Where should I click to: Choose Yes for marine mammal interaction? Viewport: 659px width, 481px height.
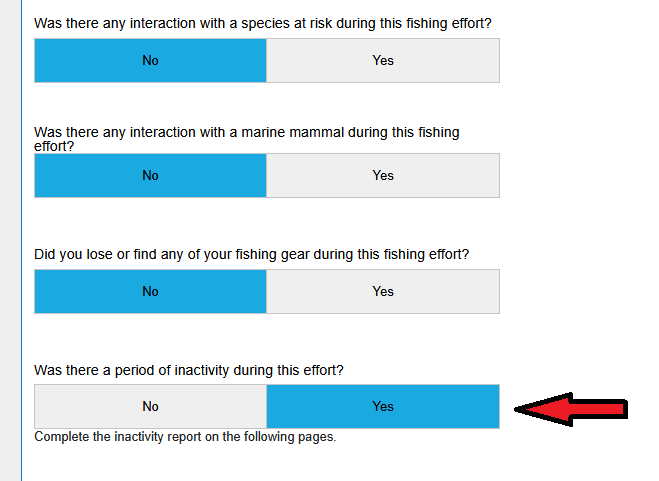(383, 175)
